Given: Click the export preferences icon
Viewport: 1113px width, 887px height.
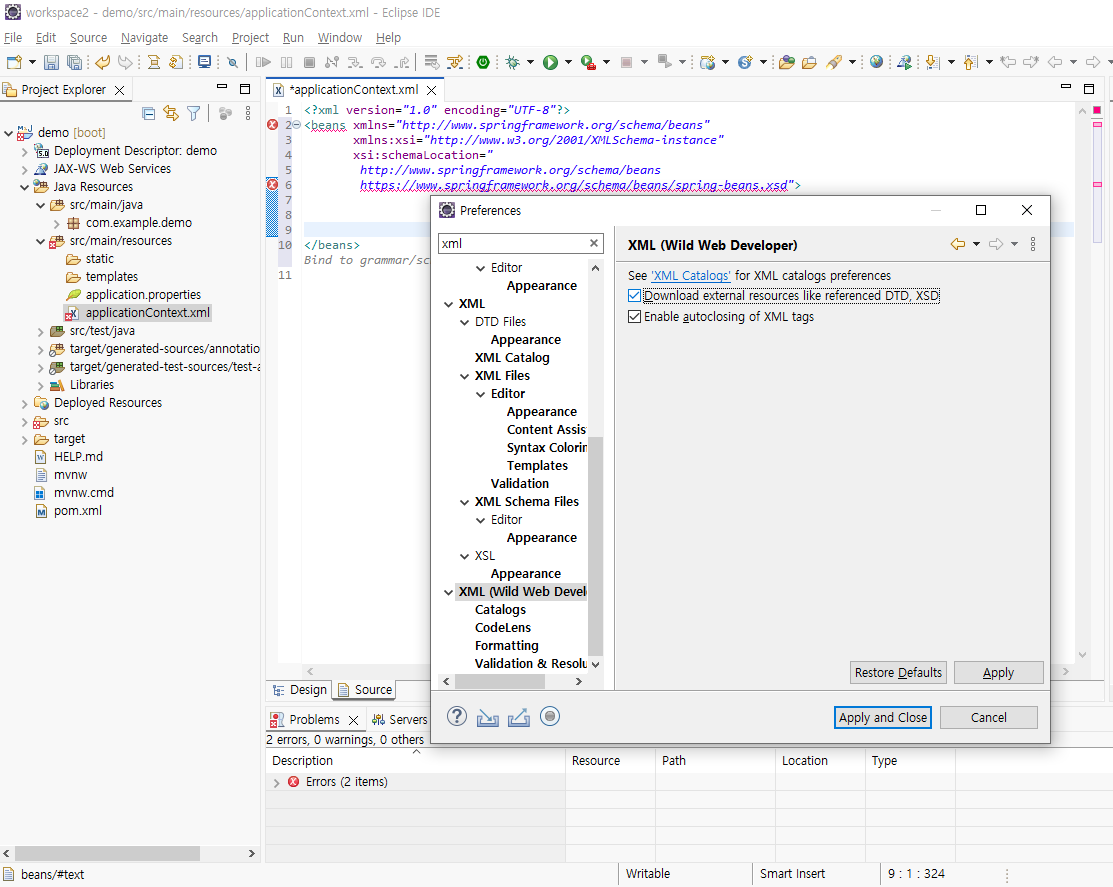Looking at the screenshot, I should (x=519, y=717).
